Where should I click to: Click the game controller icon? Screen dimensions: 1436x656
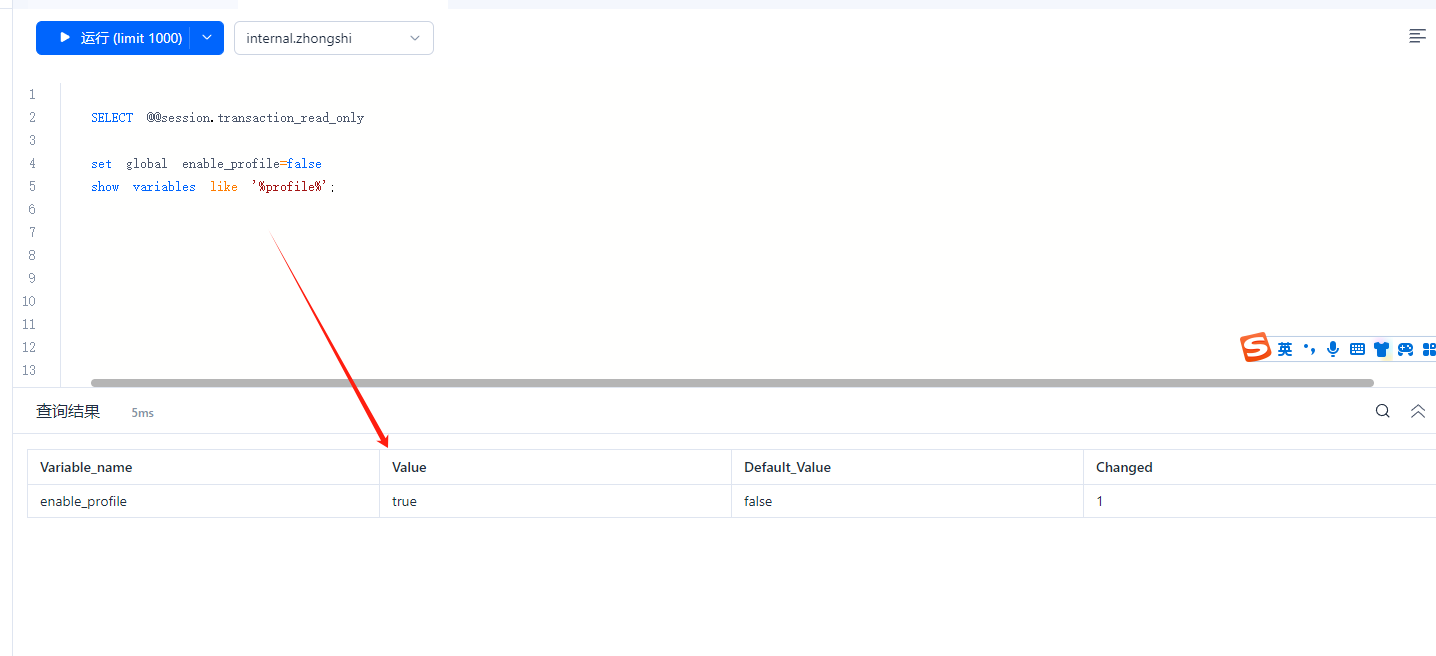point(1405,349)
